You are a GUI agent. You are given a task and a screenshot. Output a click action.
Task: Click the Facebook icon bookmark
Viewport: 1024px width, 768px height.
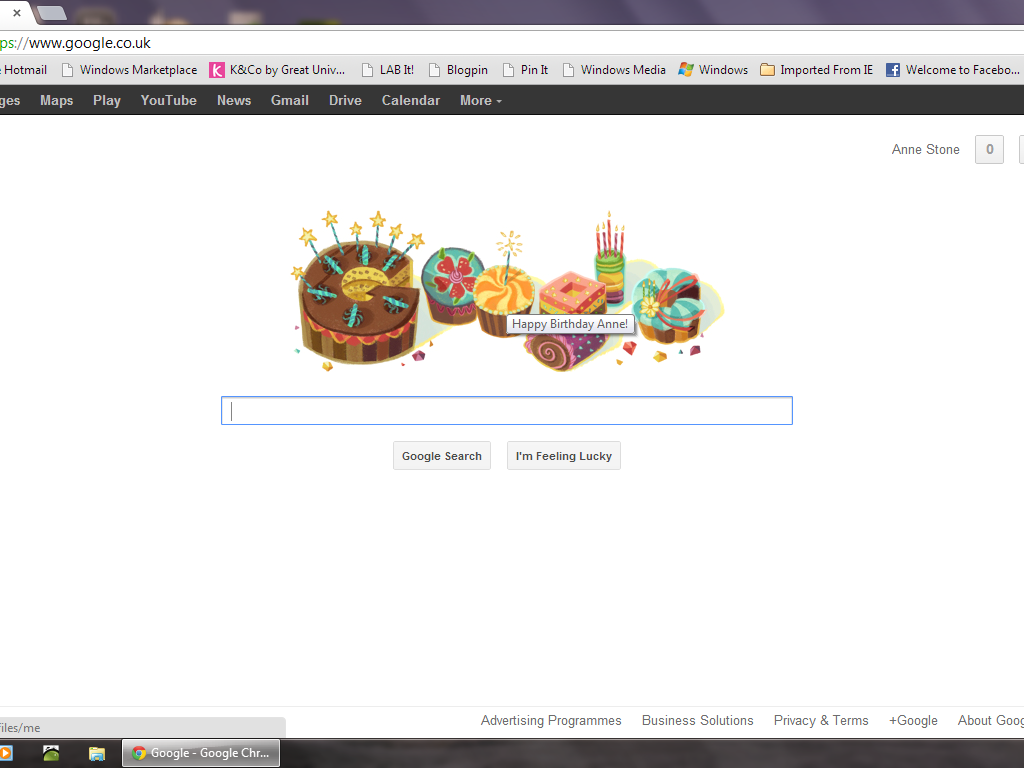tap(893, 70)
